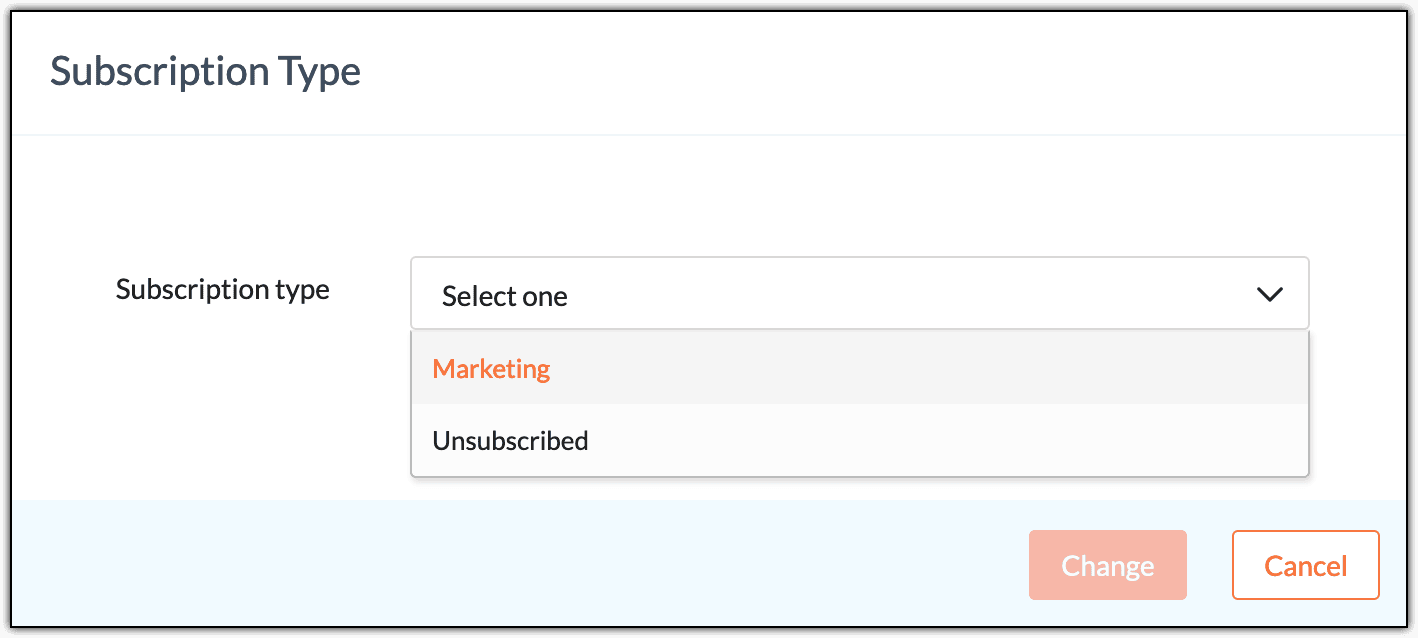Click the dropdown chevron arrow icon
This screenshot has width=1418, height=638.
click(1269, 295)
